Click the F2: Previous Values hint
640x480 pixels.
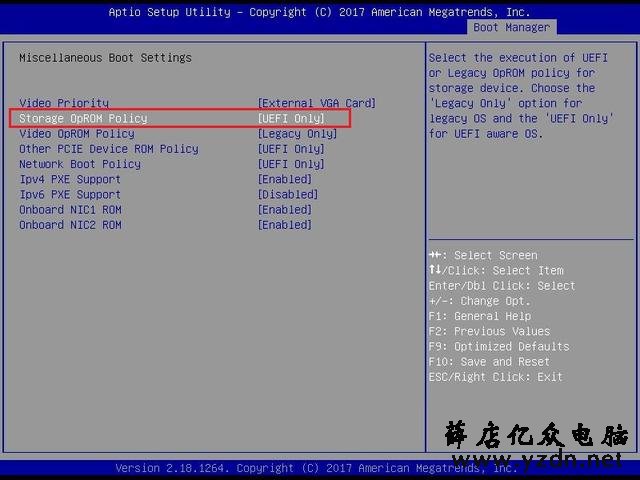click(489, 331)
